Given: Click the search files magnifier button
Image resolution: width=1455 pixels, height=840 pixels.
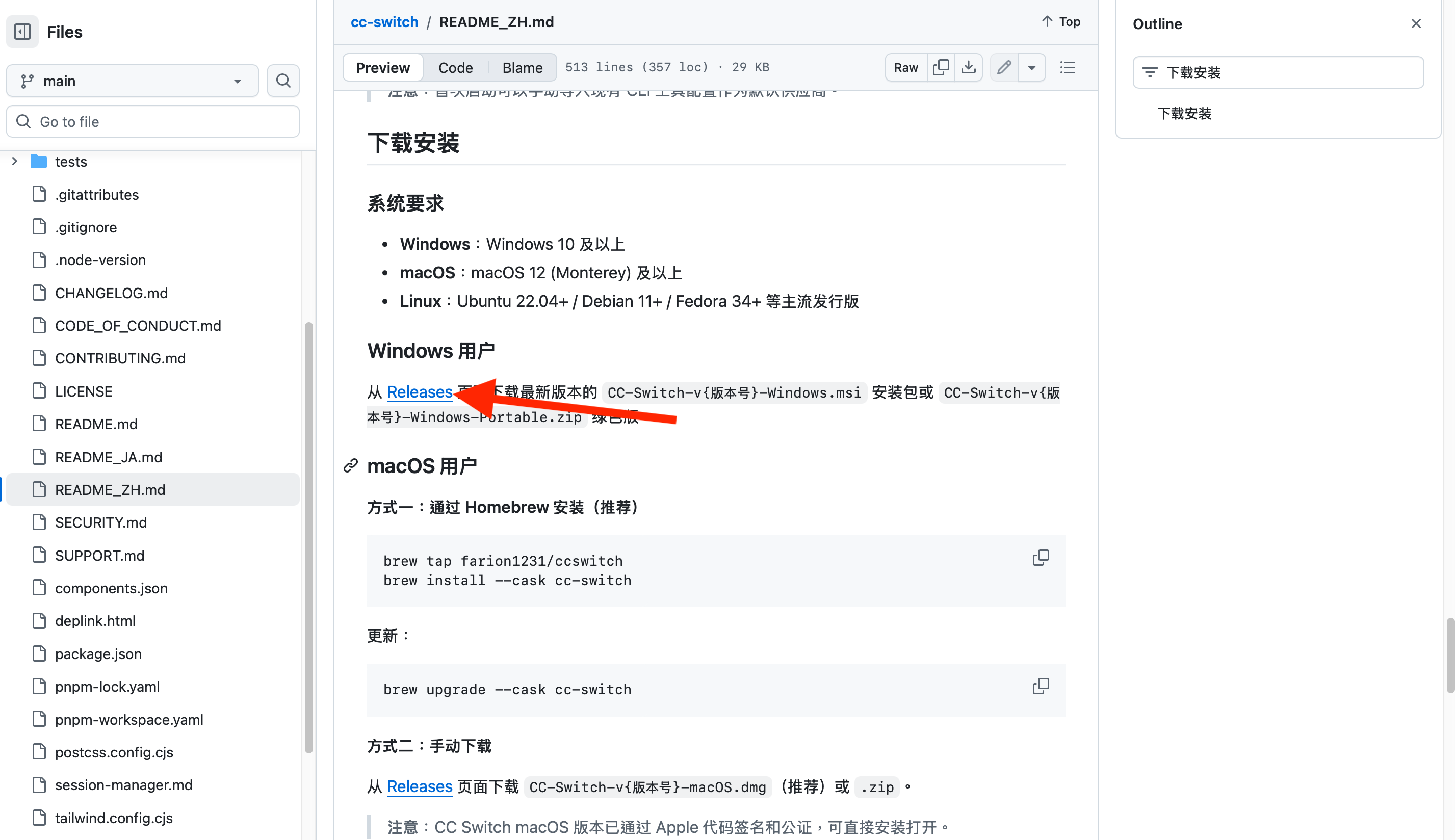Looking at the screenshot, I should (283, 81).
